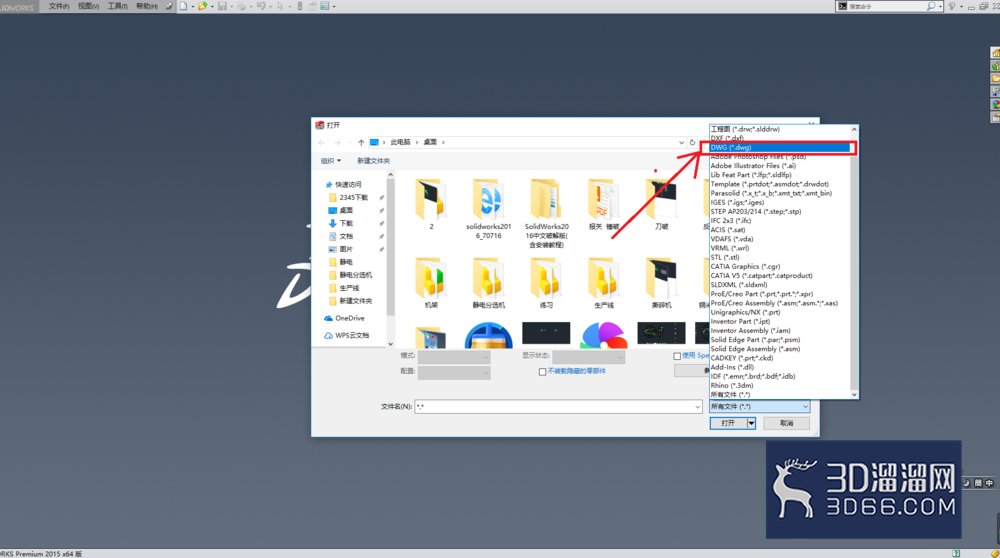Open the file type combo box 所有文件

(760, 407)
